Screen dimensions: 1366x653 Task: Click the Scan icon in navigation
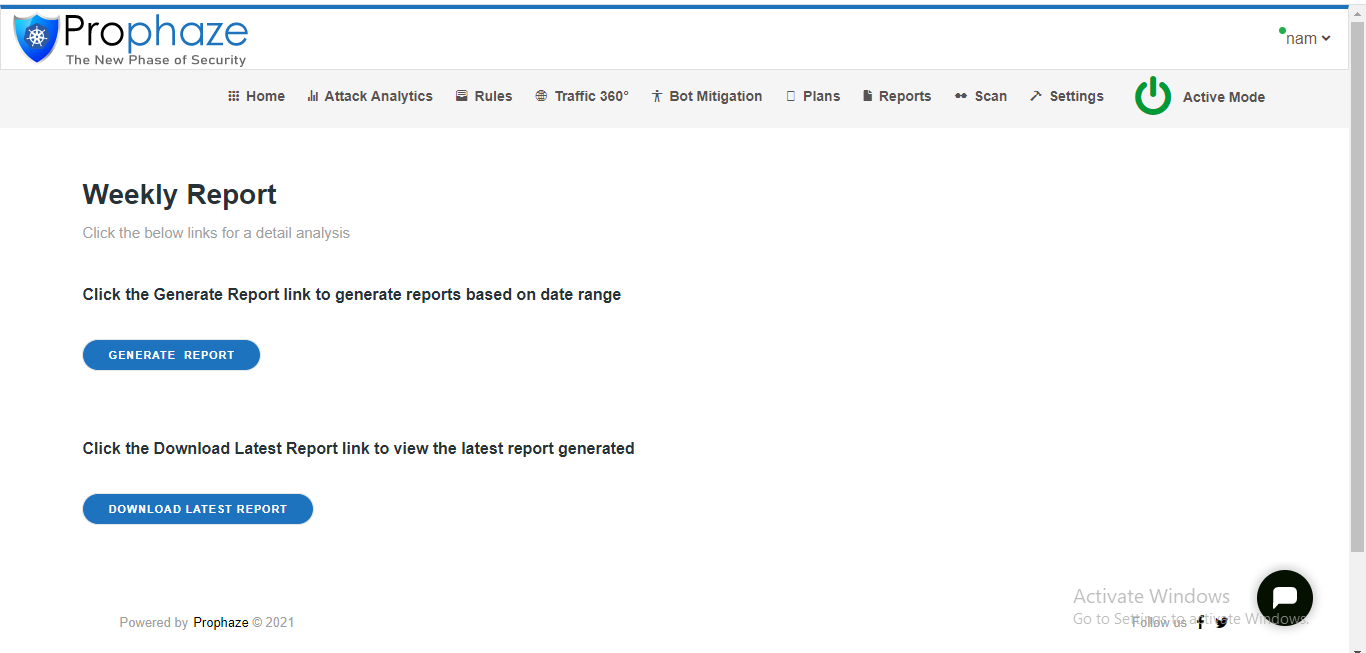961,96
